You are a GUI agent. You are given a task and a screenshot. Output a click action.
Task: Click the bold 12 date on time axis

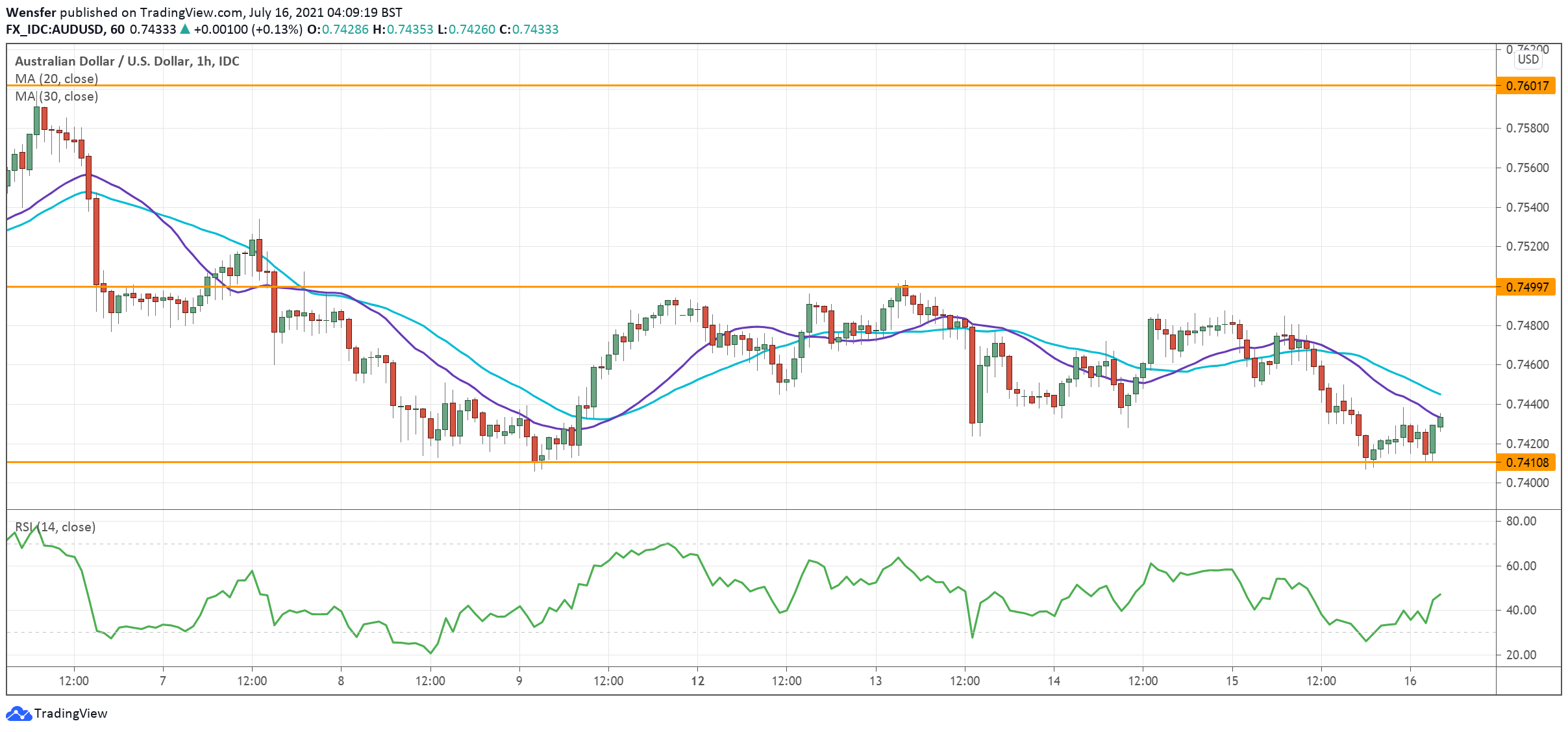(697, 681)
